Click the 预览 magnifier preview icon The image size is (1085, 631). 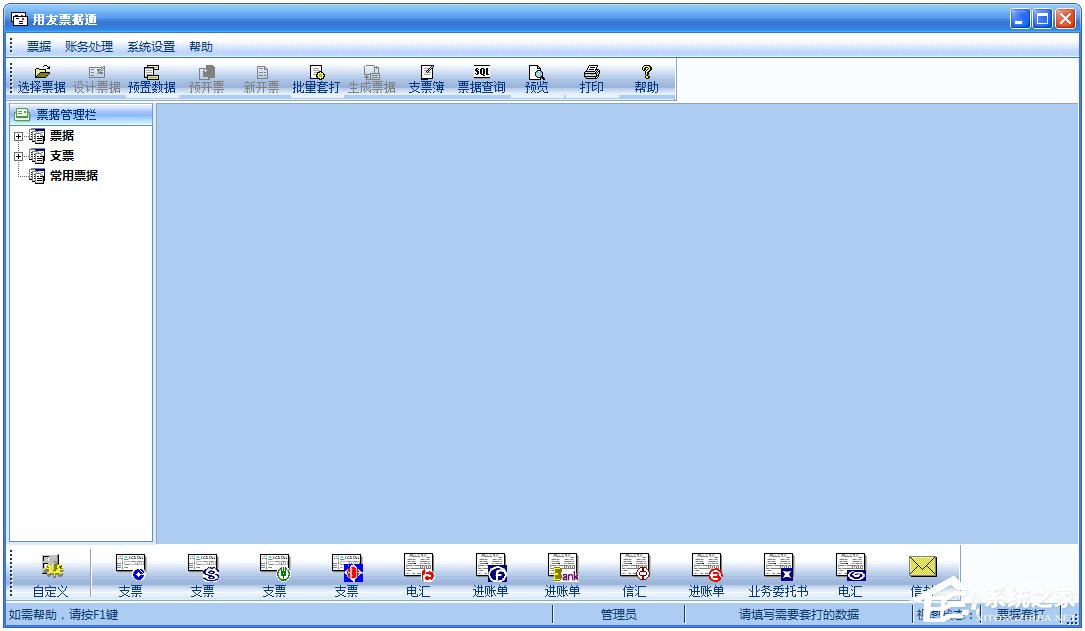point(537,73)
